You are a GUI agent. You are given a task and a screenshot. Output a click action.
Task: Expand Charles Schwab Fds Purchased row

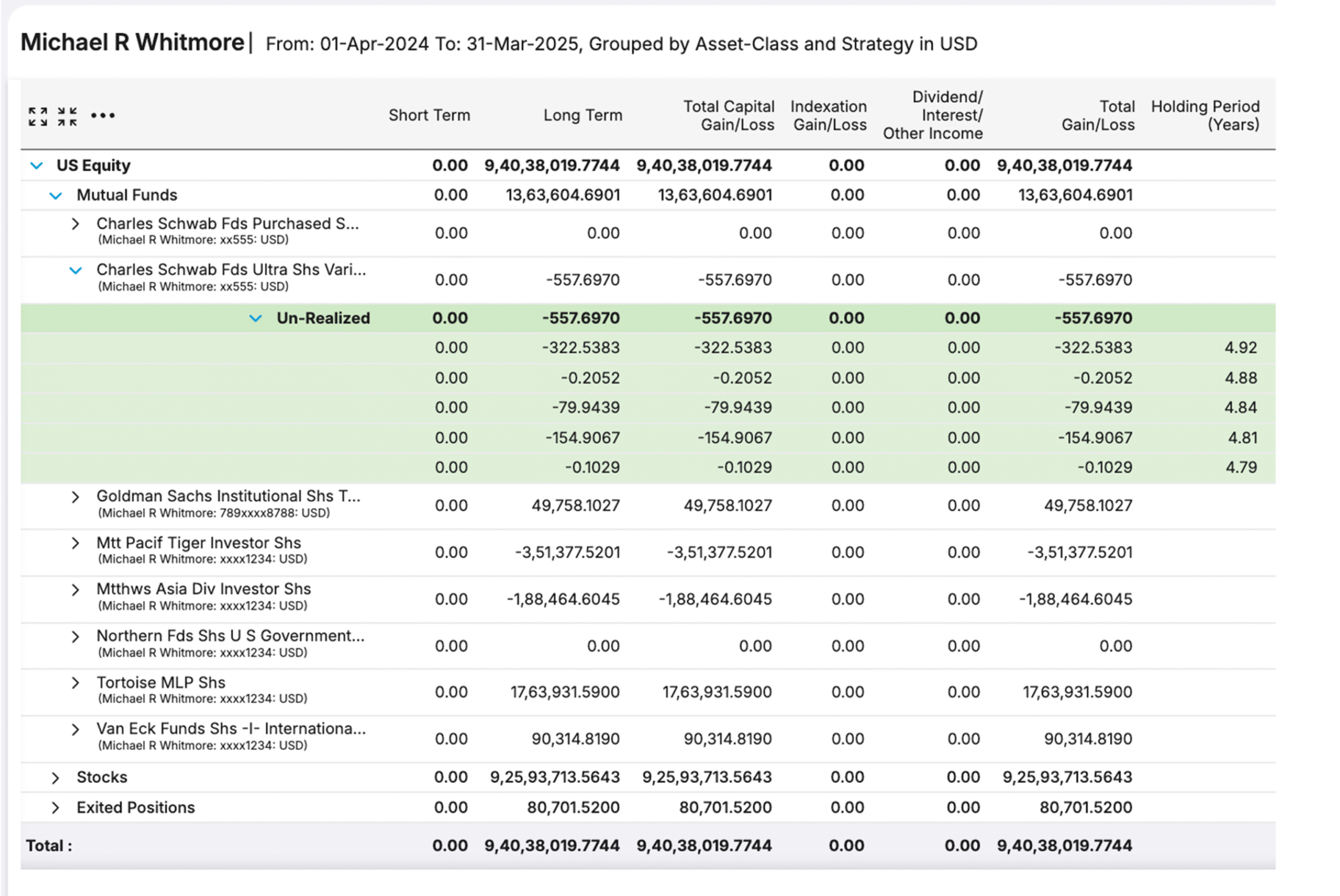click(76, 224)
